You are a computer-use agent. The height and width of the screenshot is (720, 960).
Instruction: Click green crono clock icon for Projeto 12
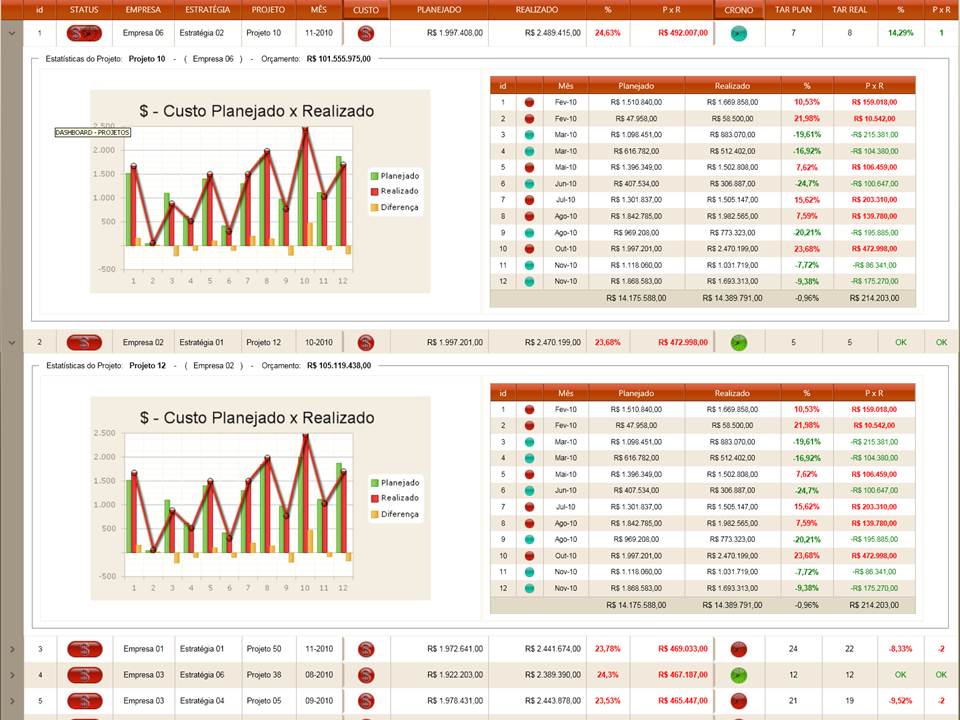(x=739, y=342)
